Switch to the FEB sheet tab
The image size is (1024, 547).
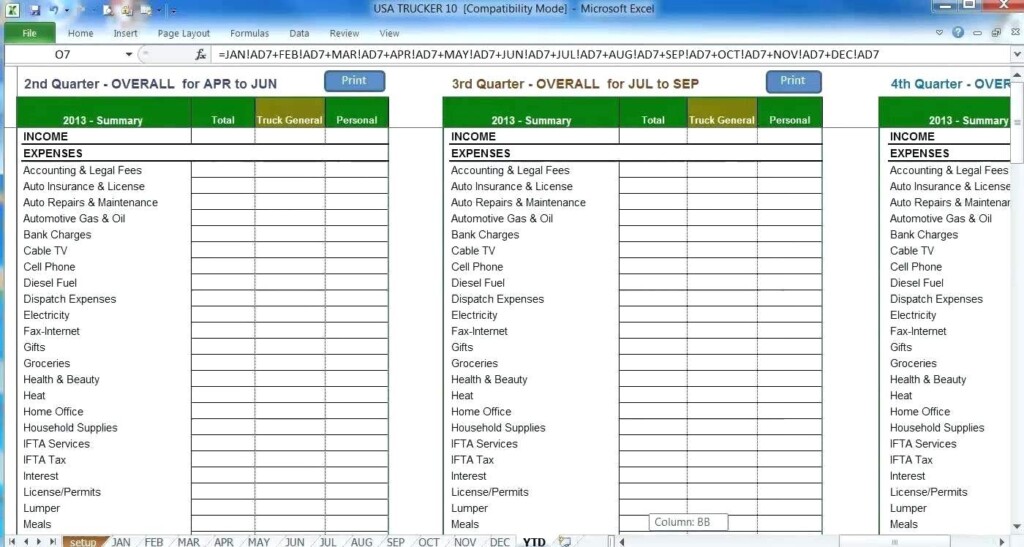(154, 542)
